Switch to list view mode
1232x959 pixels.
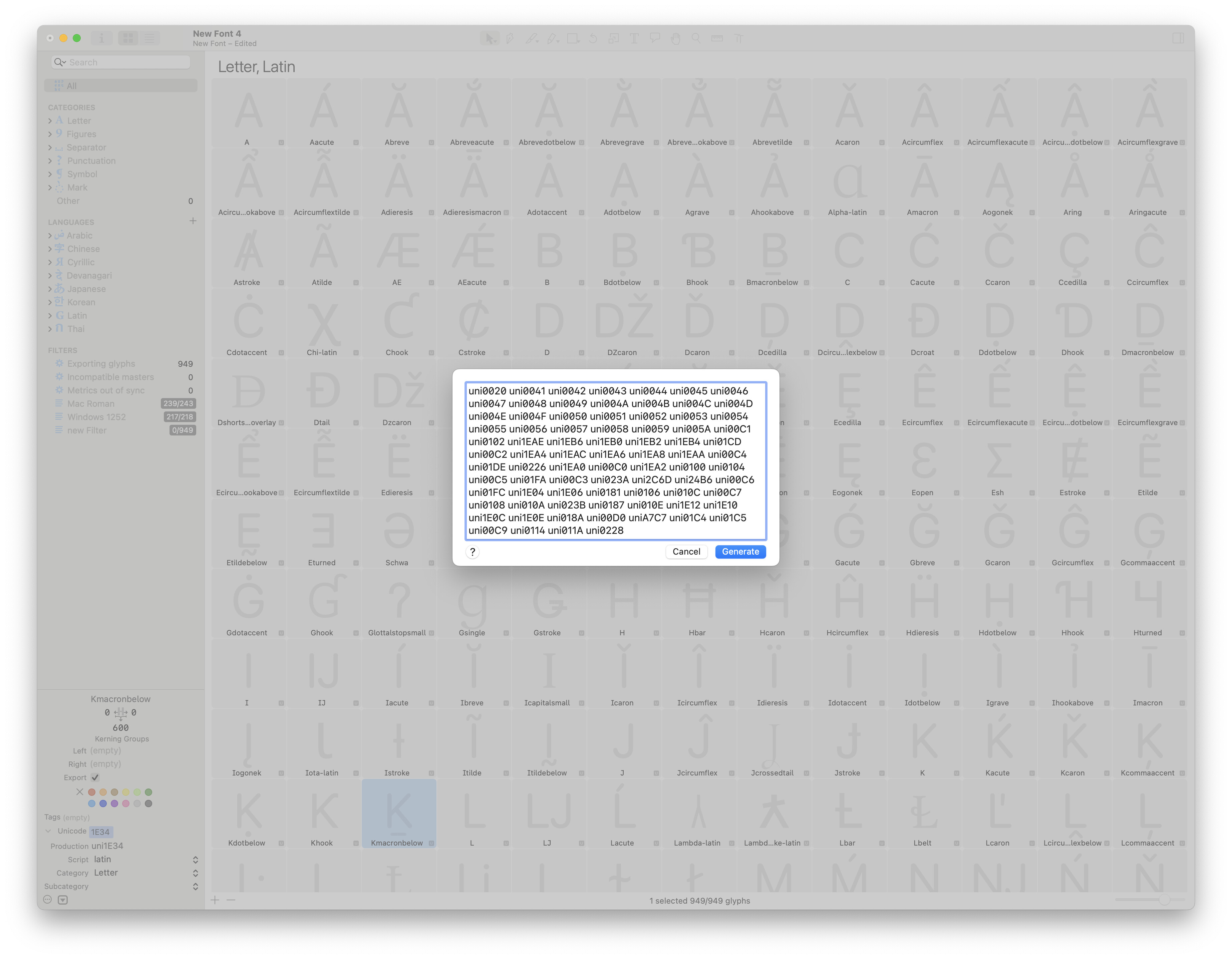(149, 38)
